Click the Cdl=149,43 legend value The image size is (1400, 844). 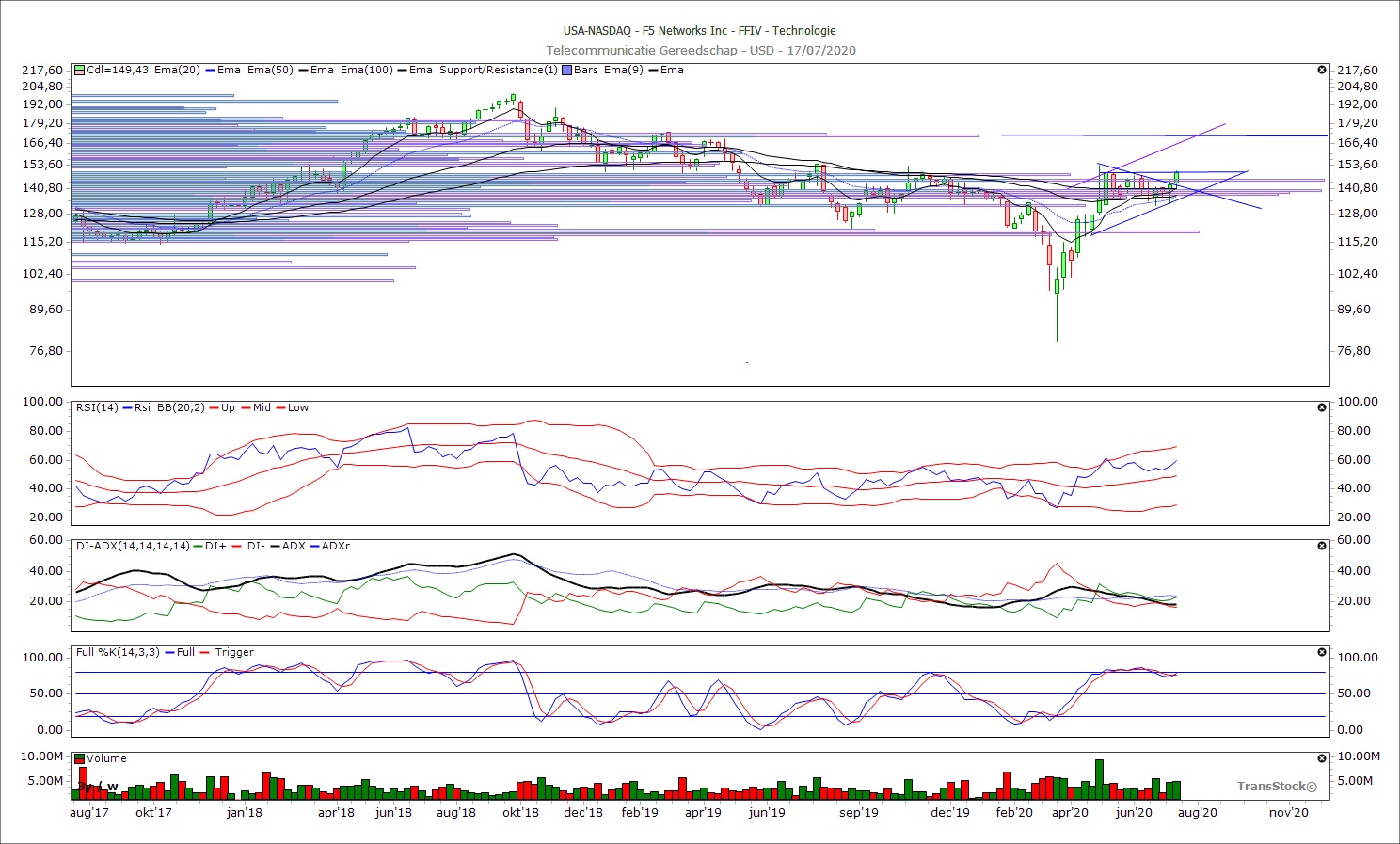tap(118, 70)
